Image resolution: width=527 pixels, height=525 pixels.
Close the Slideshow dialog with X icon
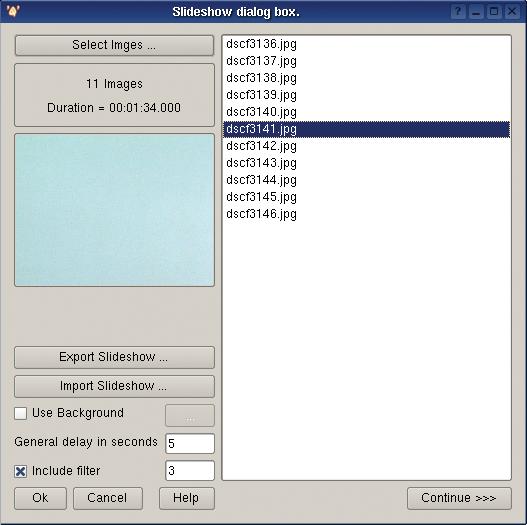[512, 12]
